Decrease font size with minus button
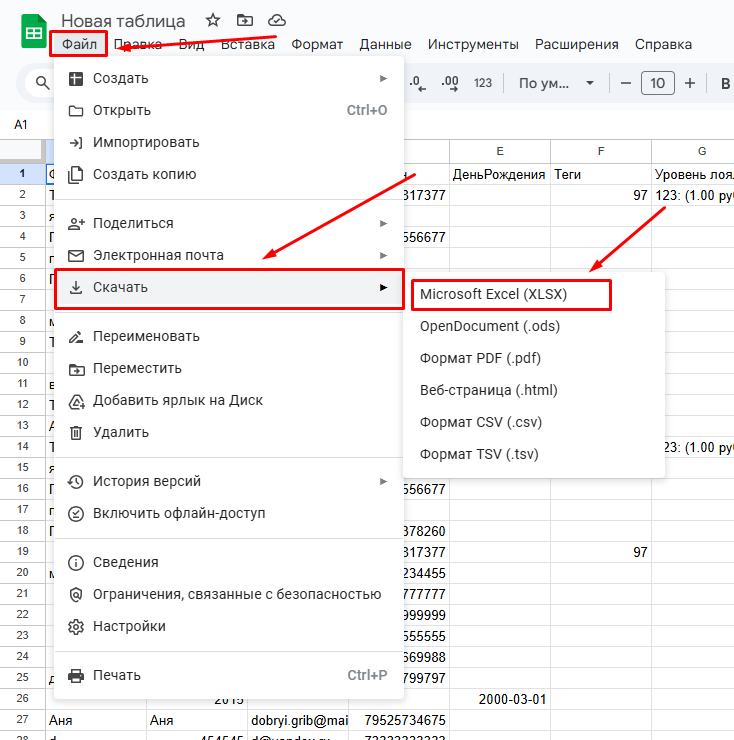This screenshot has height=740, width=734. click(626, 83)
